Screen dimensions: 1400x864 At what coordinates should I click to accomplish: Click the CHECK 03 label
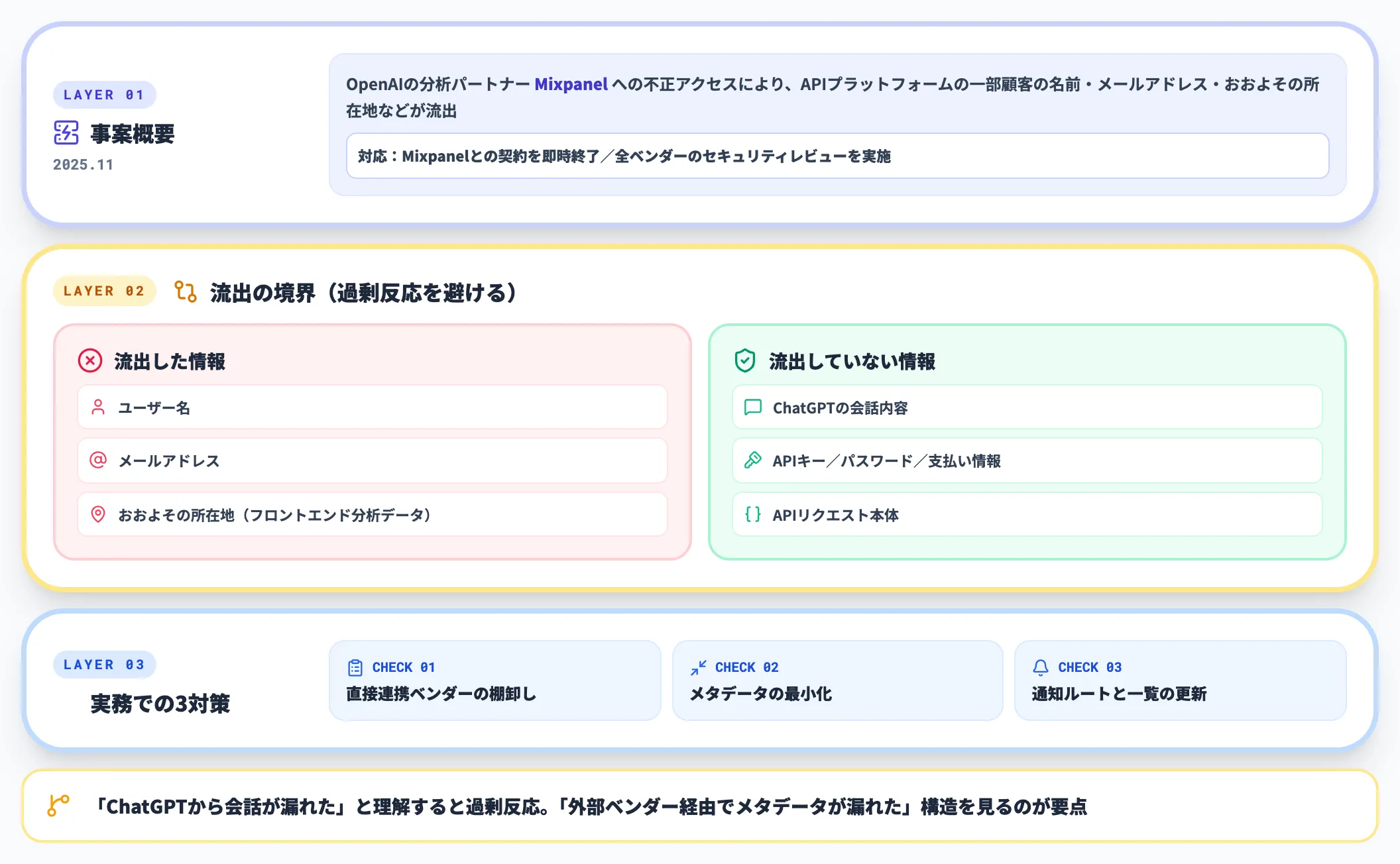tap(1090, 667)
